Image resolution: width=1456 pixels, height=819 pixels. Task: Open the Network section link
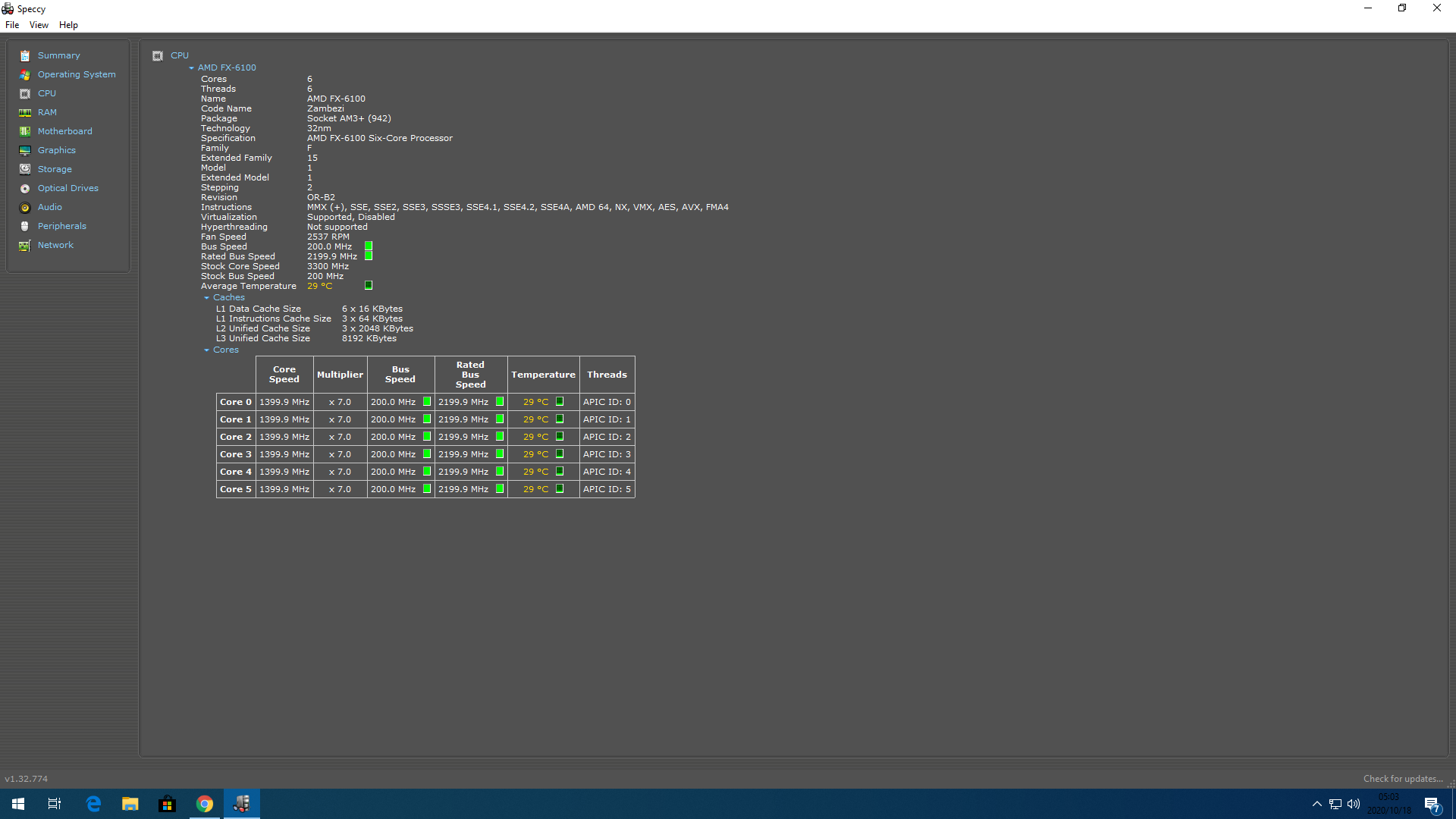click(x=55, y=245)
